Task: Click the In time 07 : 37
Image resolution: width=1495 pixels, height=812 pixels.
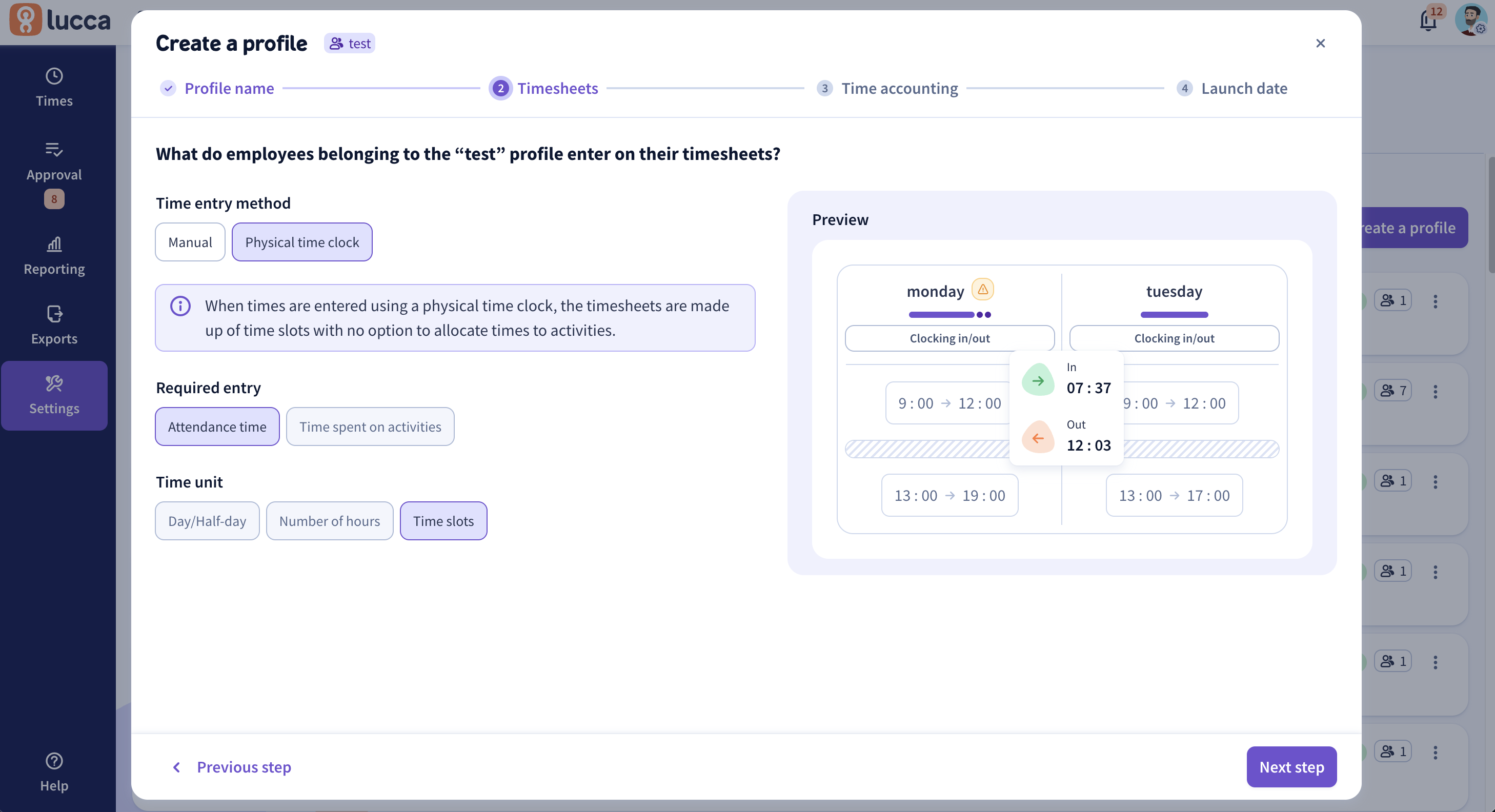Action: tap(1089, 388)
